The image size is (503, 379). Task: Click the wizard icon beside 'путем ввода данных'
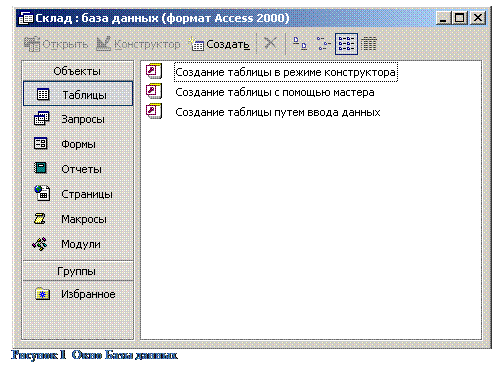pyautogui.click(x=154, y=111)
